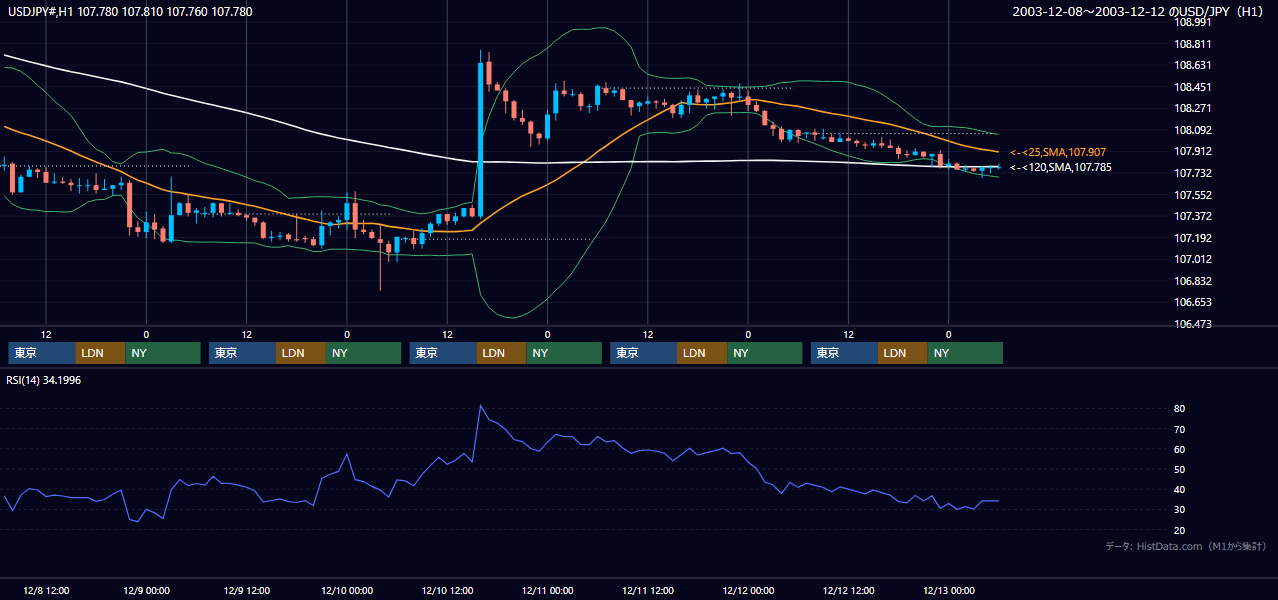Click price axis label 108.631

[x=1193, y=65]
